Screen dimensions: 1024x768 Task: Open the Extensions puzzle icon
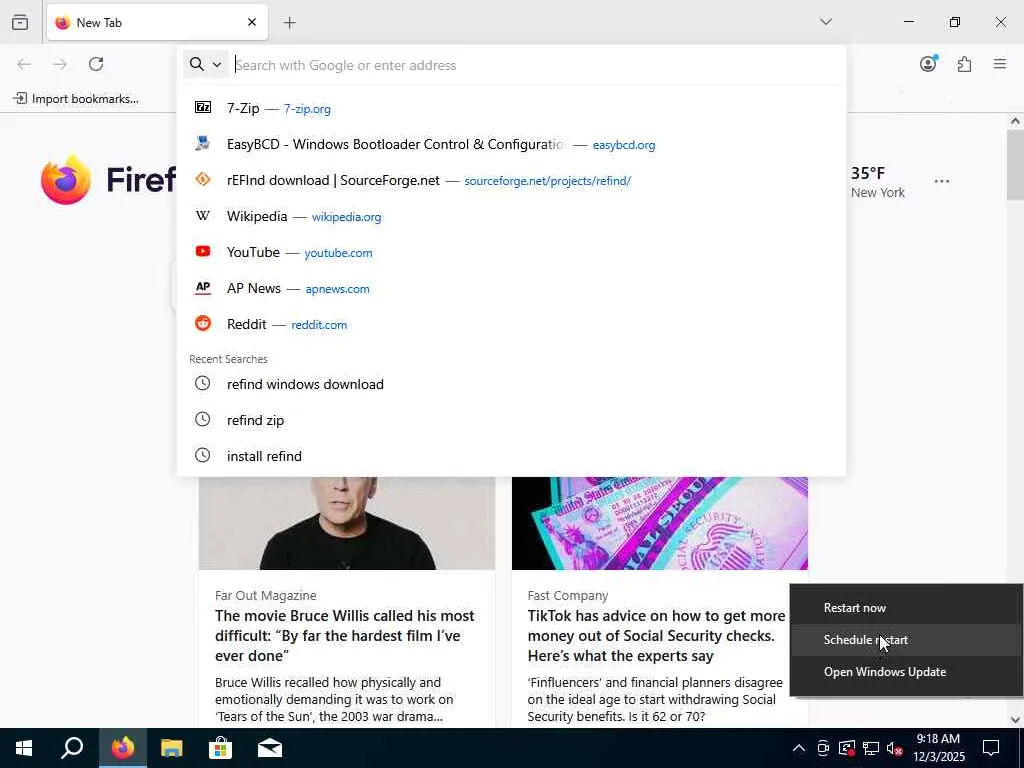click(x=964, y=64)
